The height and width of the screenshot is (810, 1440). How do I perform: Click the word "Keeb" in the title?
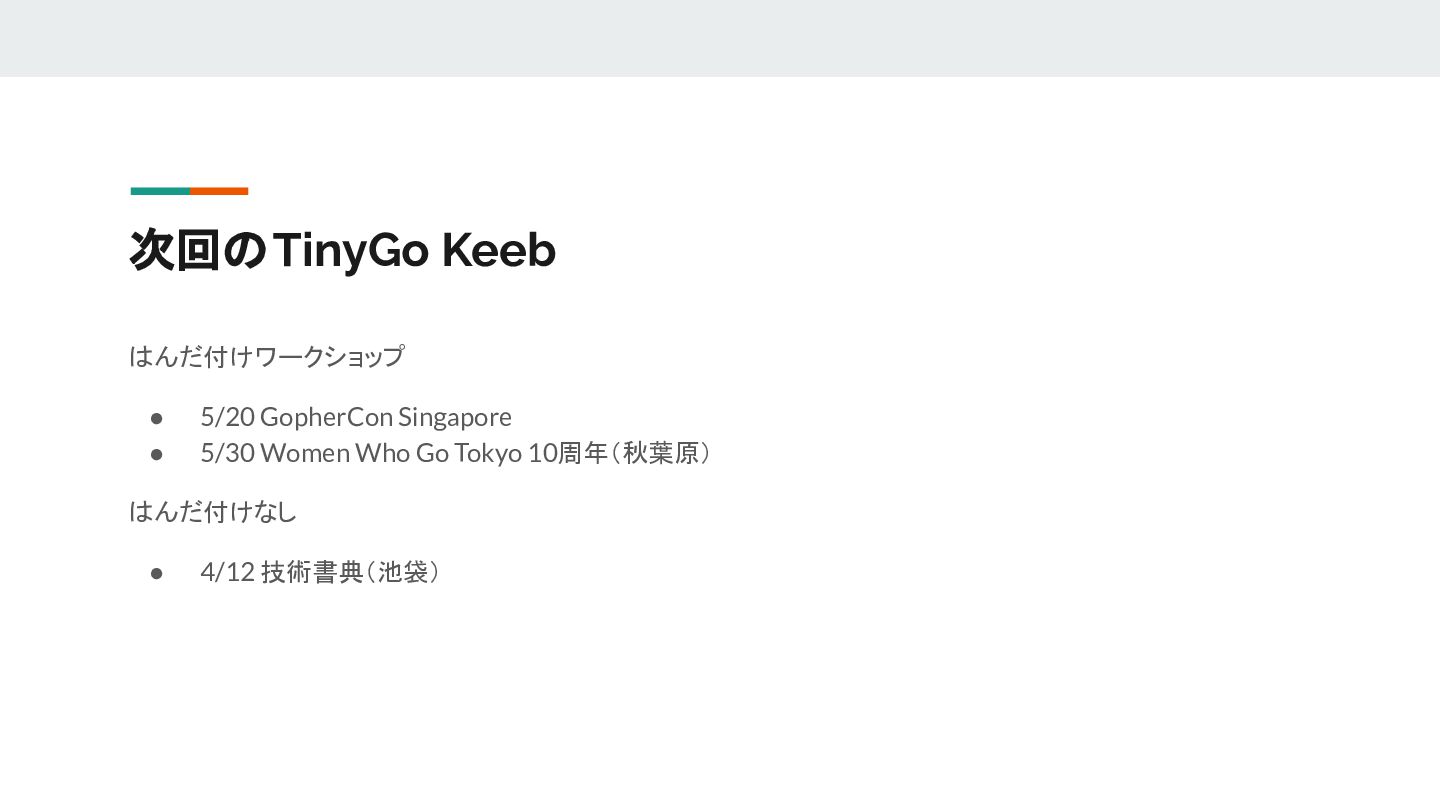click(498, 250)
